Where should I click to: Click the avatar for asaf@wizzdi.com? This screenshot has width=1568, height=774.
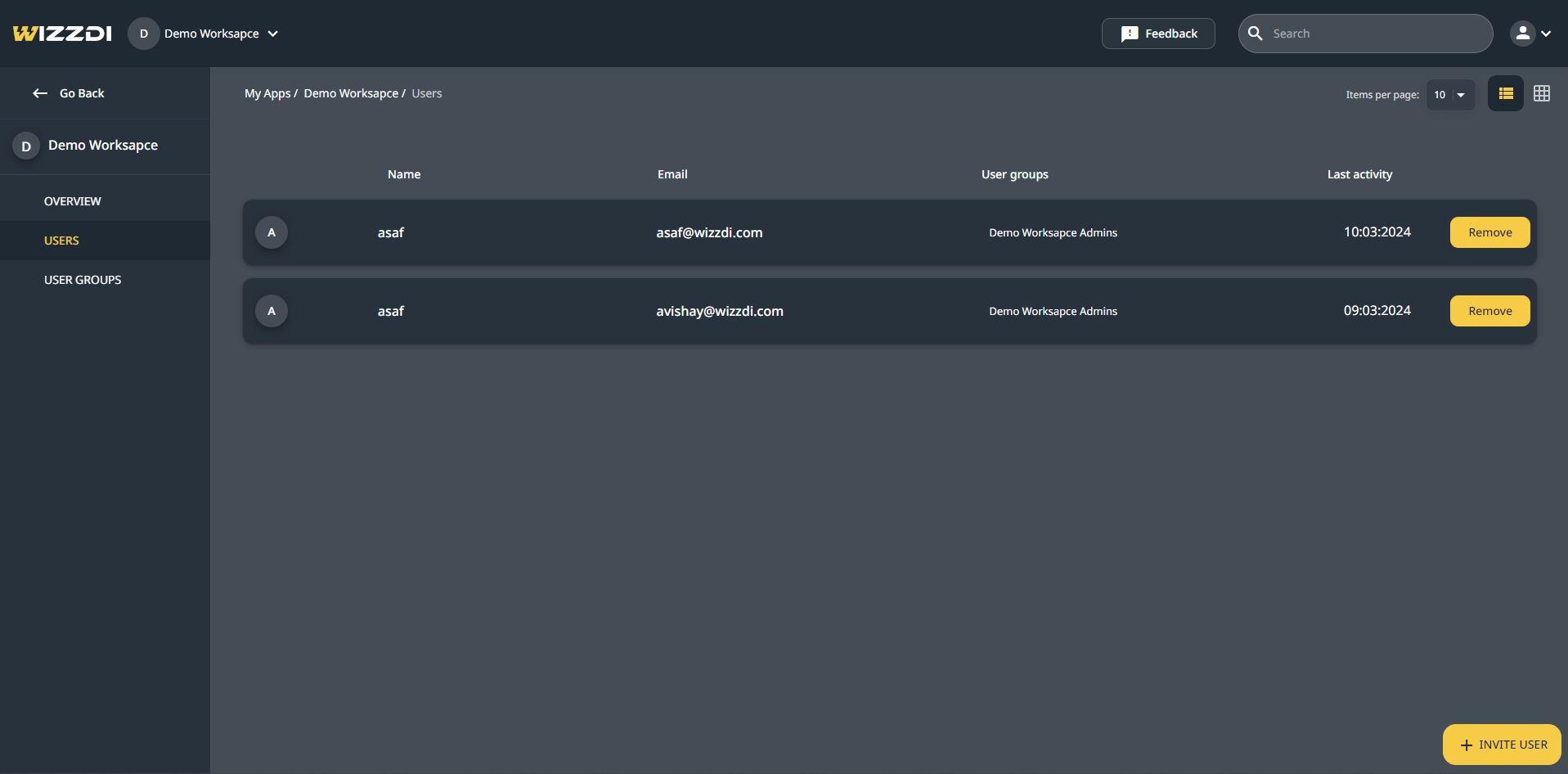(272, 232)
